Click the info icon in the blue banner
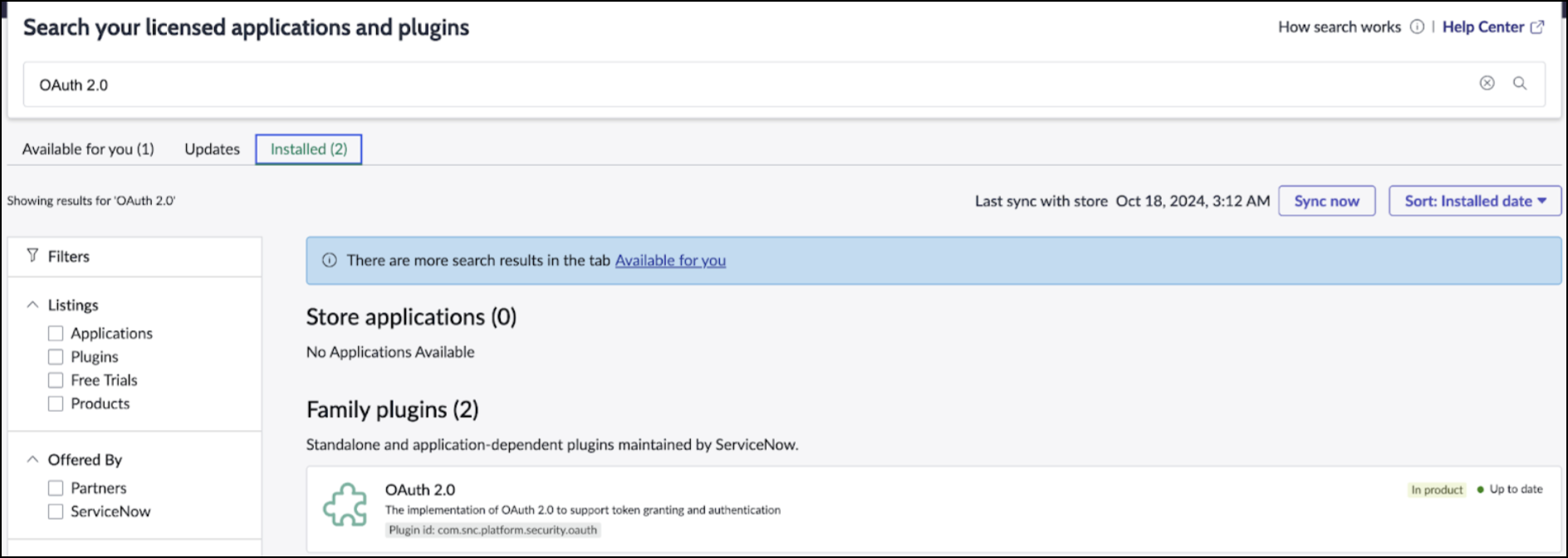 coord(330,261)
